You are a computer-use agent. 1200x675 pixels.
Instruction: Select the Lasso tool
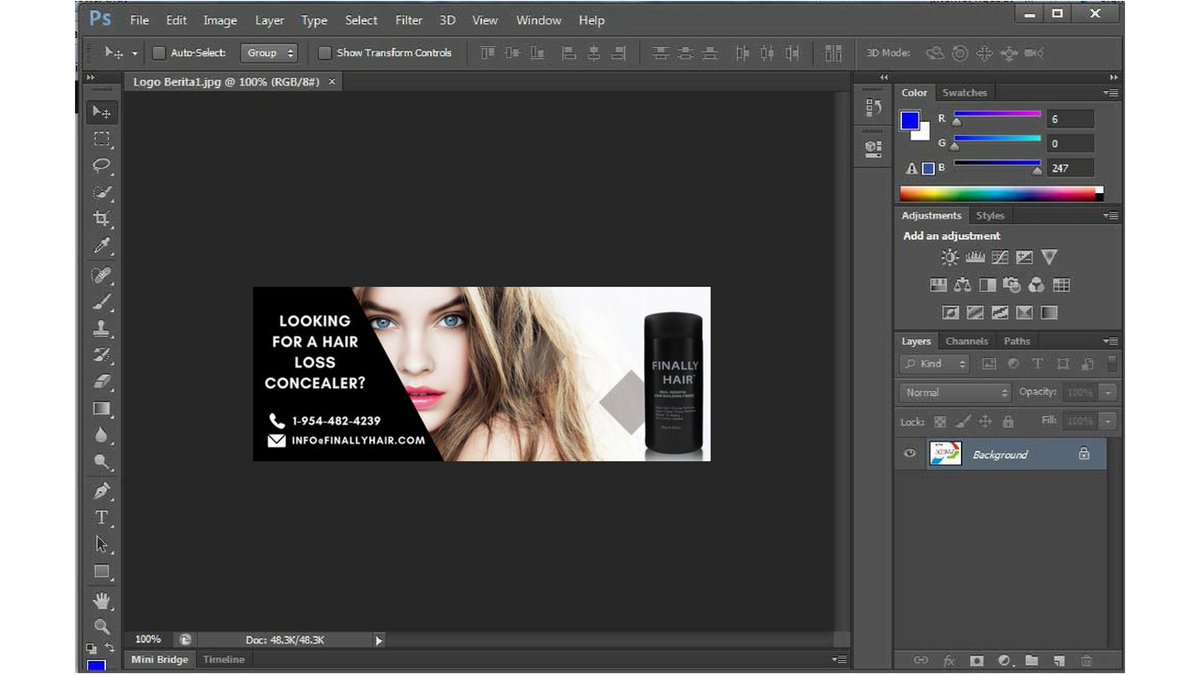point(102,165)
